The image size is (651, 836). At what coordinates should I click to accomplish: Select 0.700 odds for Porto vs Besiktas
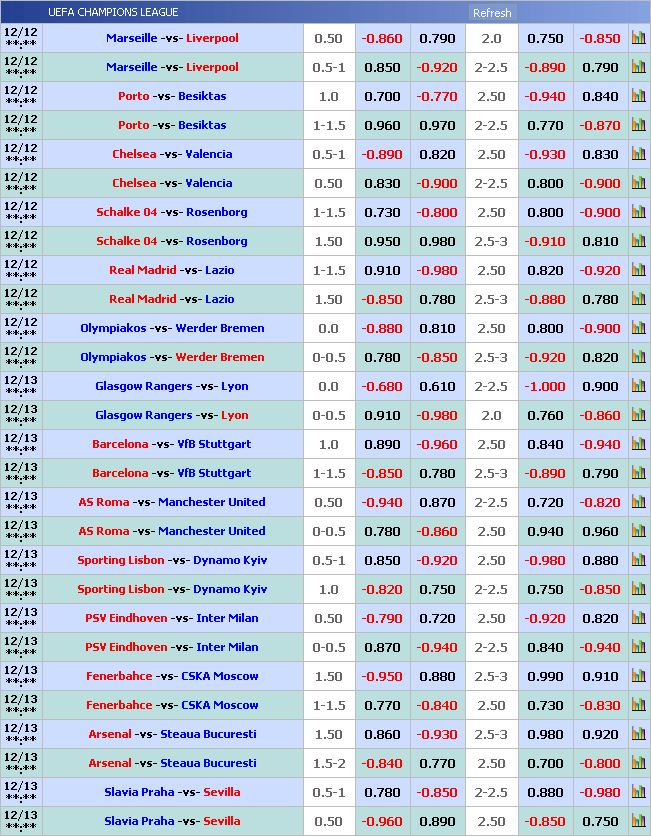pyautogui.click(x=382, y=97)
